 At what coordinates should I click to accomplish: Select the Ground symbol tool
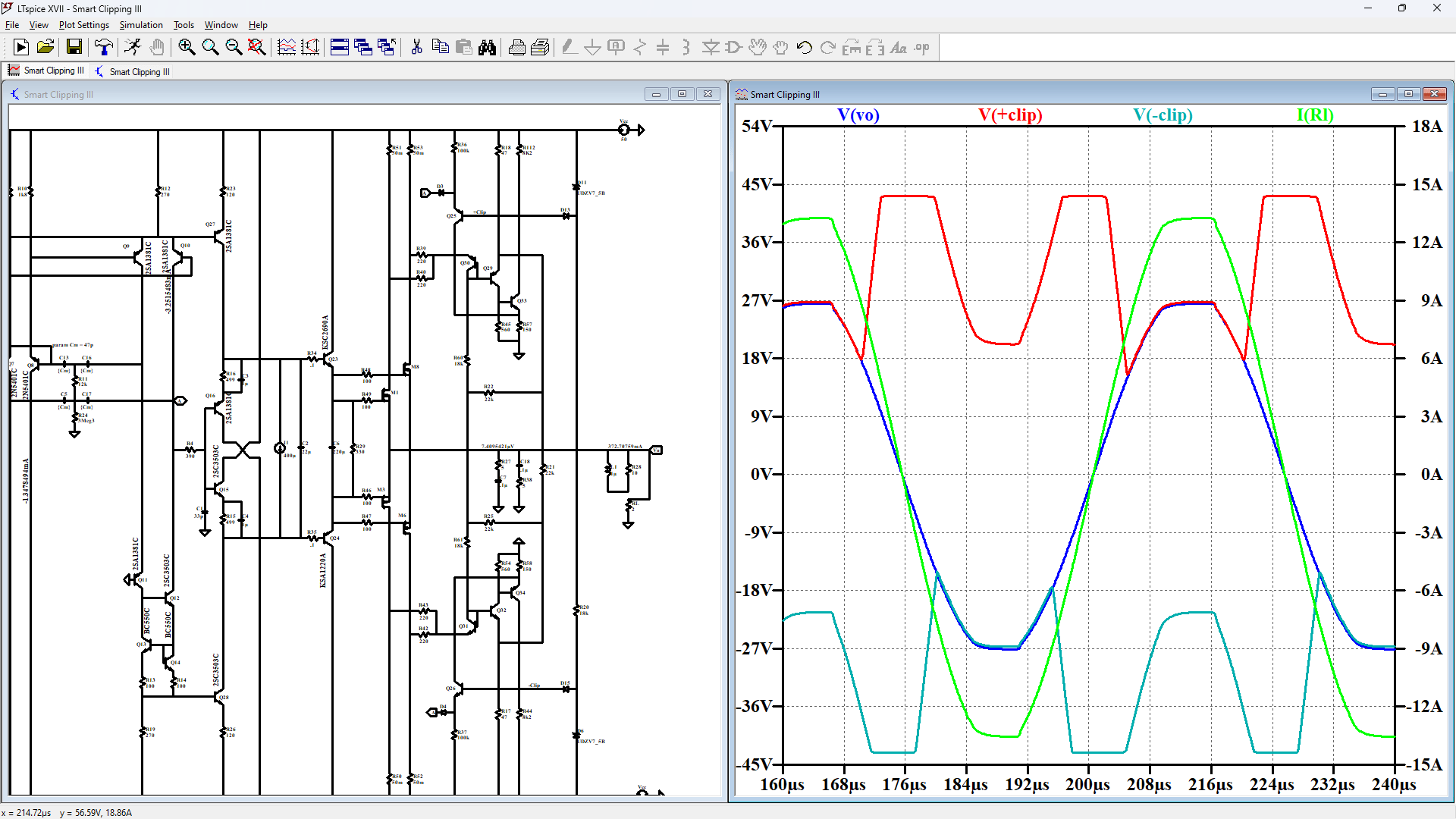pos(593,47)
